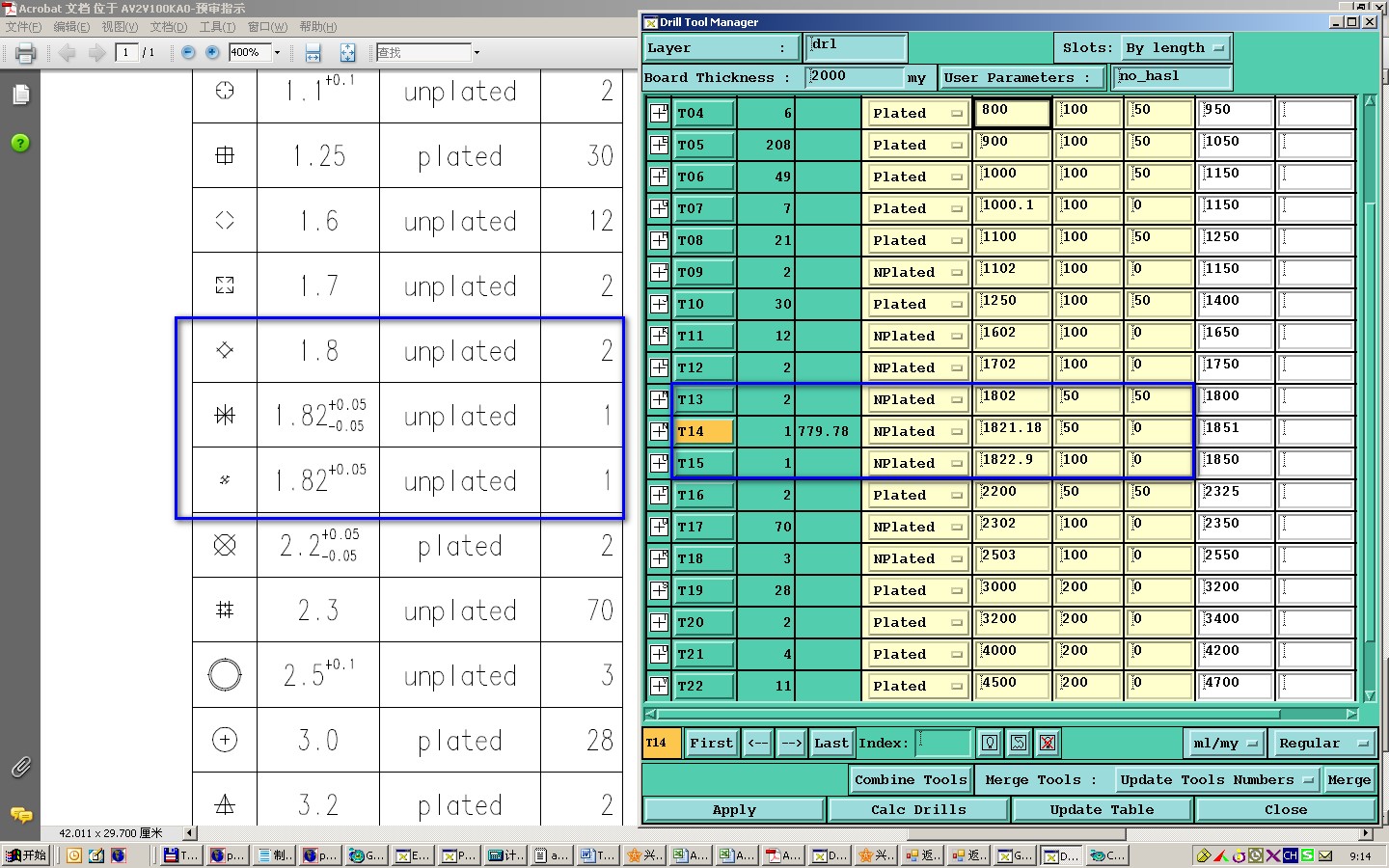Change T13 NPlated type dropdown
The height and width of the screenshot is (868, 1389).
click(917, 399)
